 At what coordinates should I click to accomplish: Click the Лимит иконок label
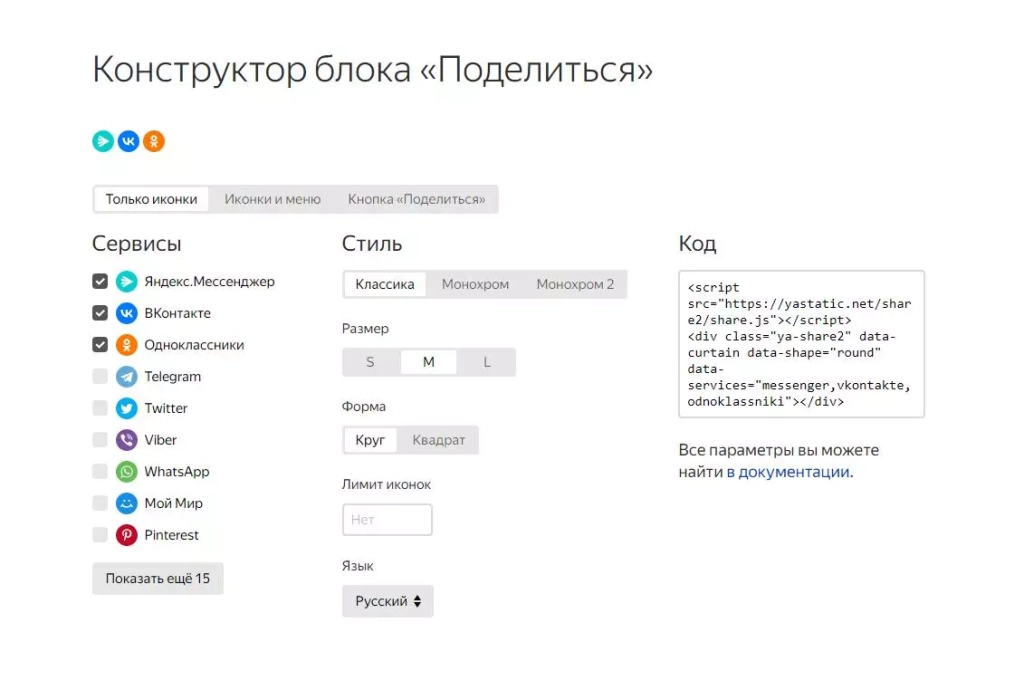(x=386, y=485)
